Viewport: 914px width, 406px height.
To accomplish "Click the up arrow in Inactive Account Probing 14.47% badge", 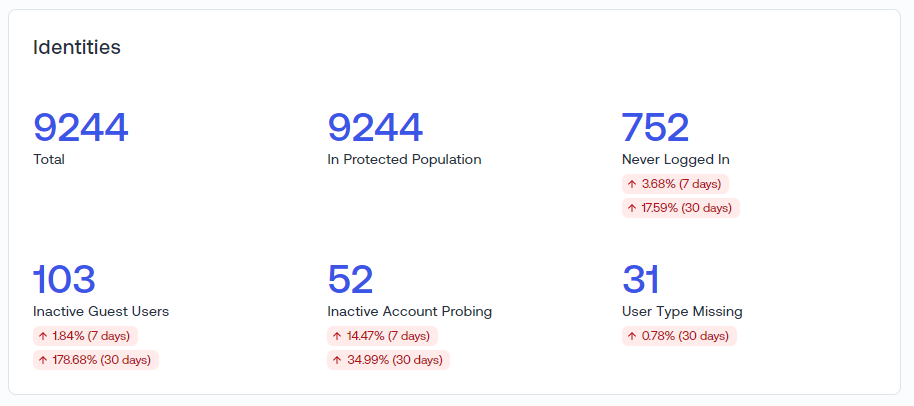I will coord(337,336).
